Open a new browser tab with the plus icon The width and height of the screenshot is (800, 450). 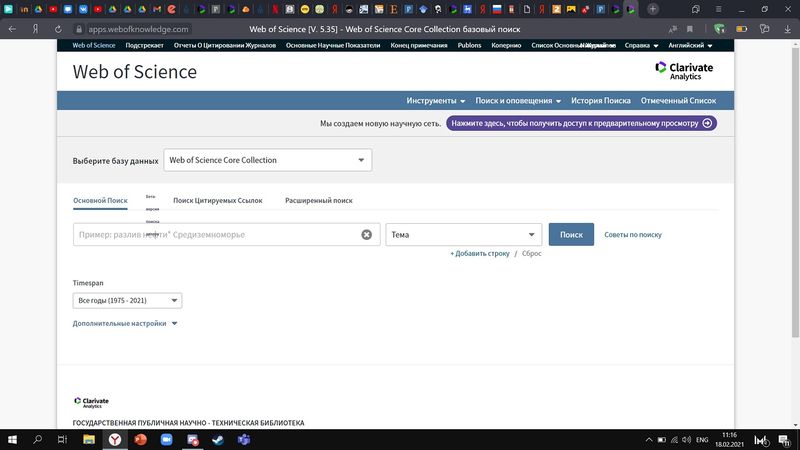click(x=653, y=9)
